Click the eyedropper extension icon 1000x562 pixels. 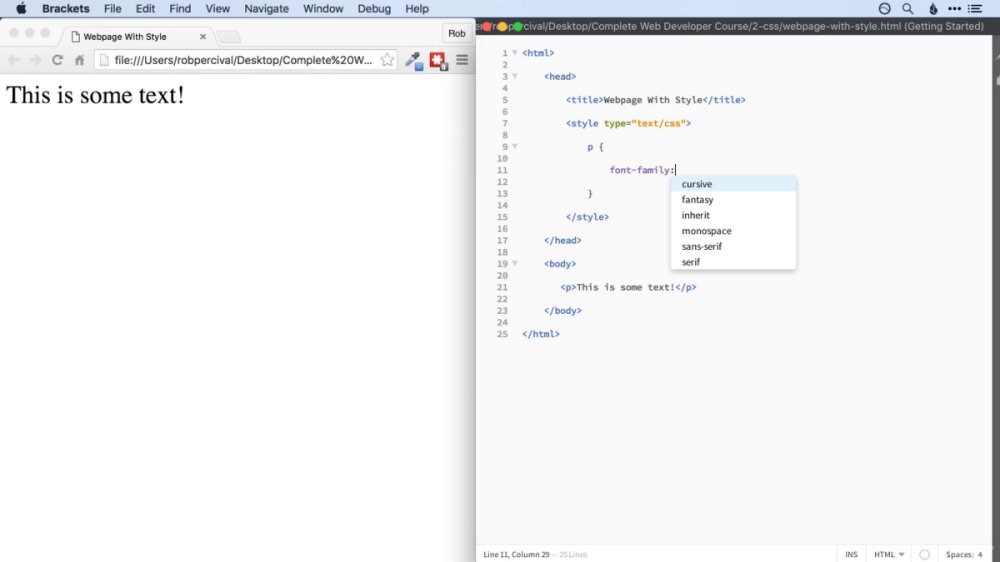pyautogui.click(x=414, y=61)
